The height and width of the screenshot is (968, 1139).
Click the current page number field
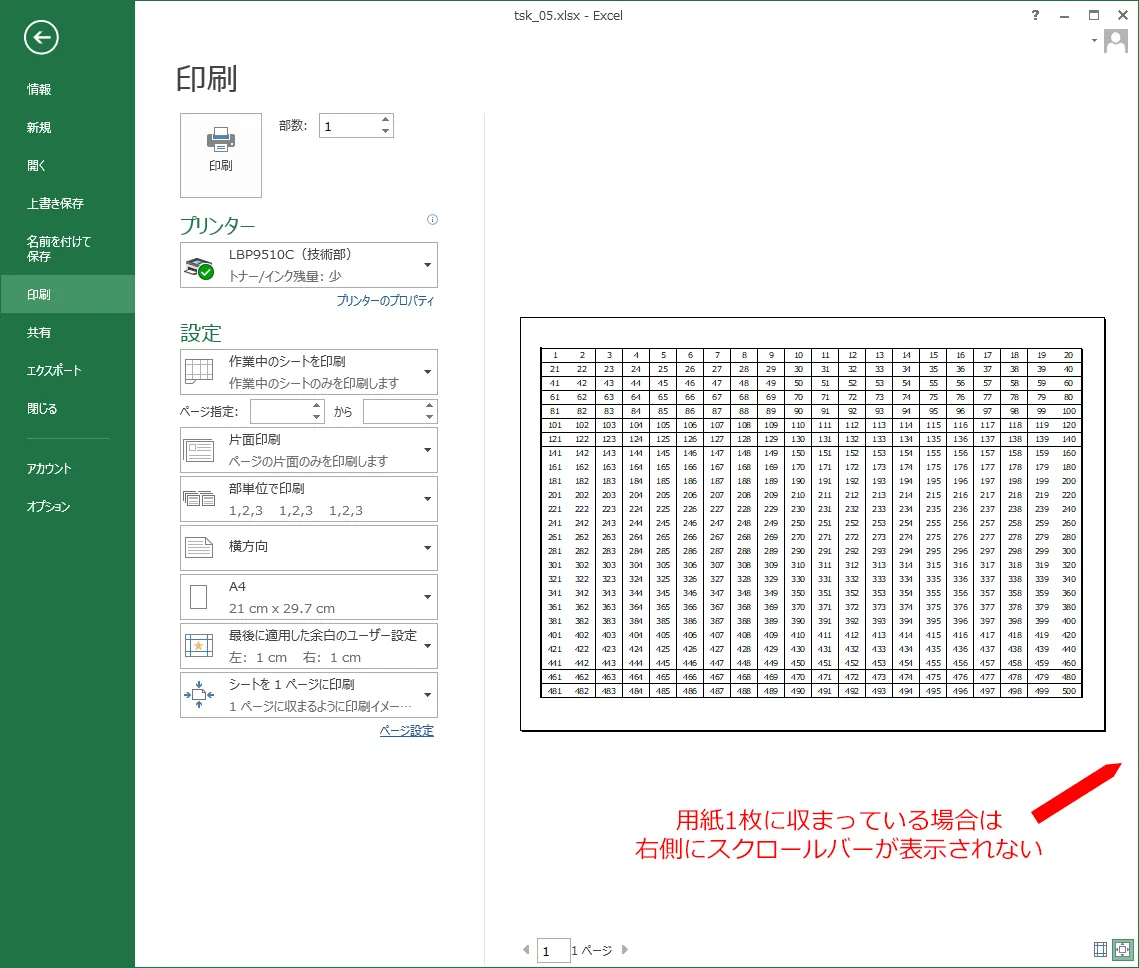[x=553, y=951]
